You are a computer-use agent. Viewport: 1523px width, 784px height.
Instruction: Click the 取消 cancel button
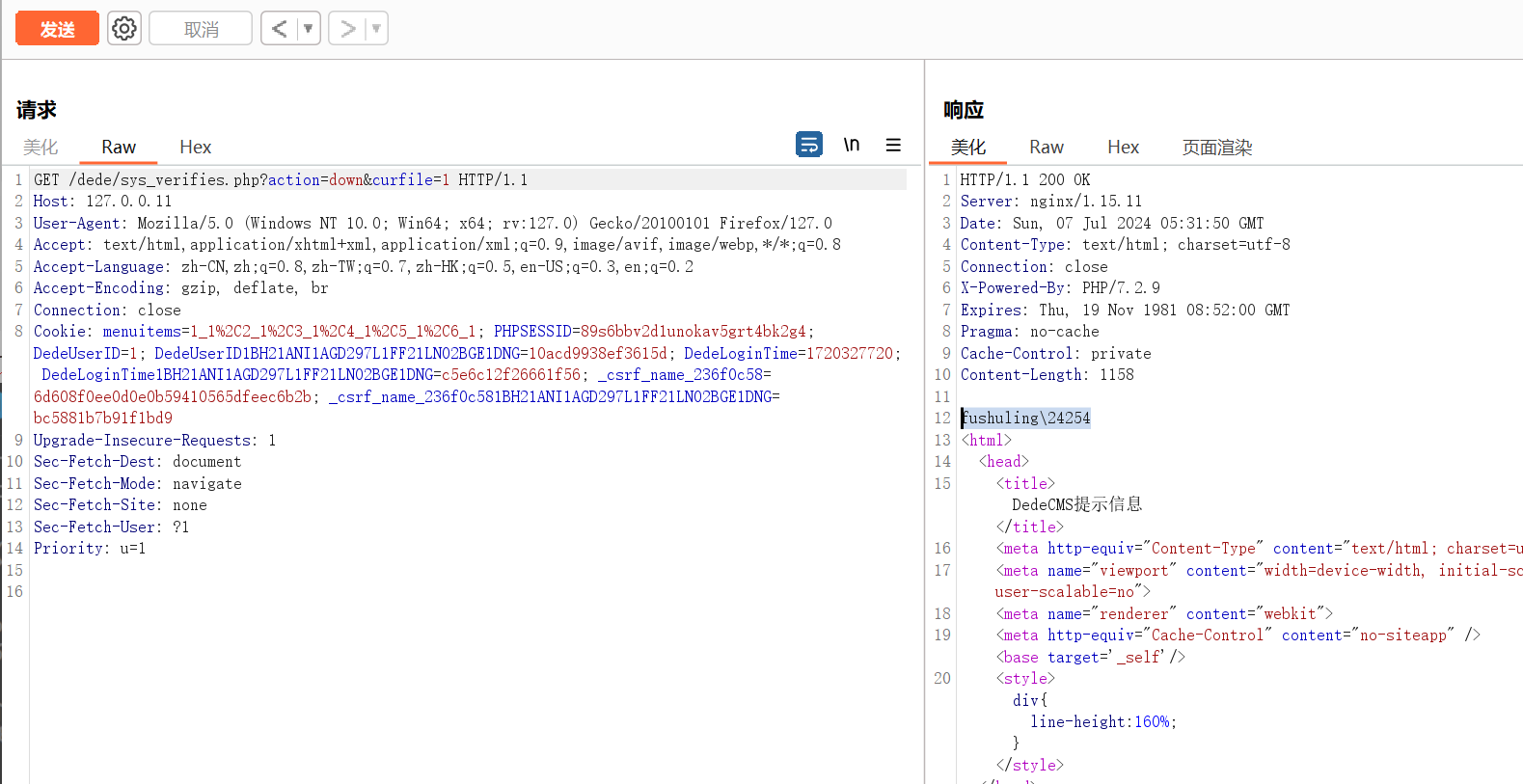coord(201,28)
